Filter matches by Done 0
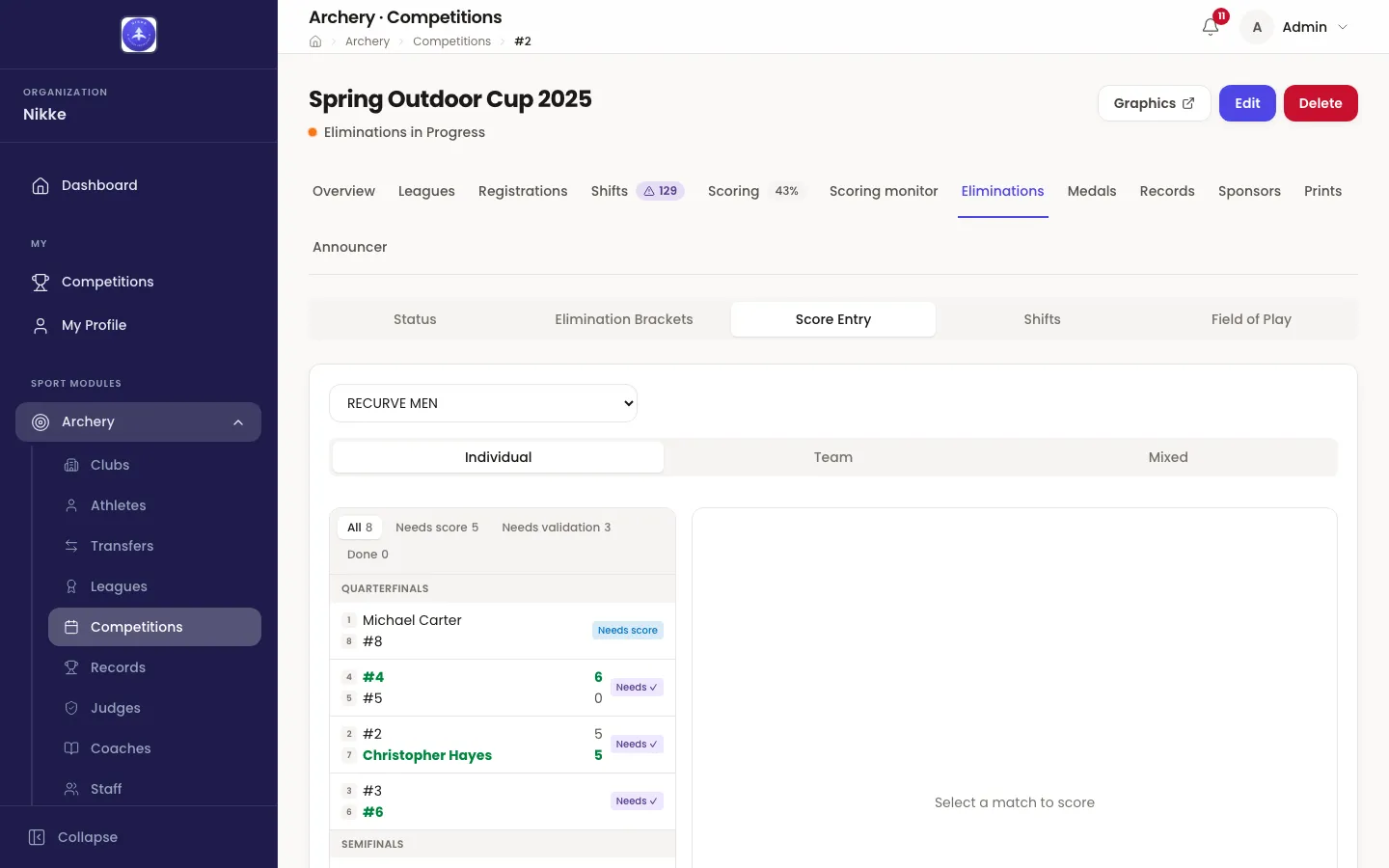The image size is (1389, 868). [368, 555]
